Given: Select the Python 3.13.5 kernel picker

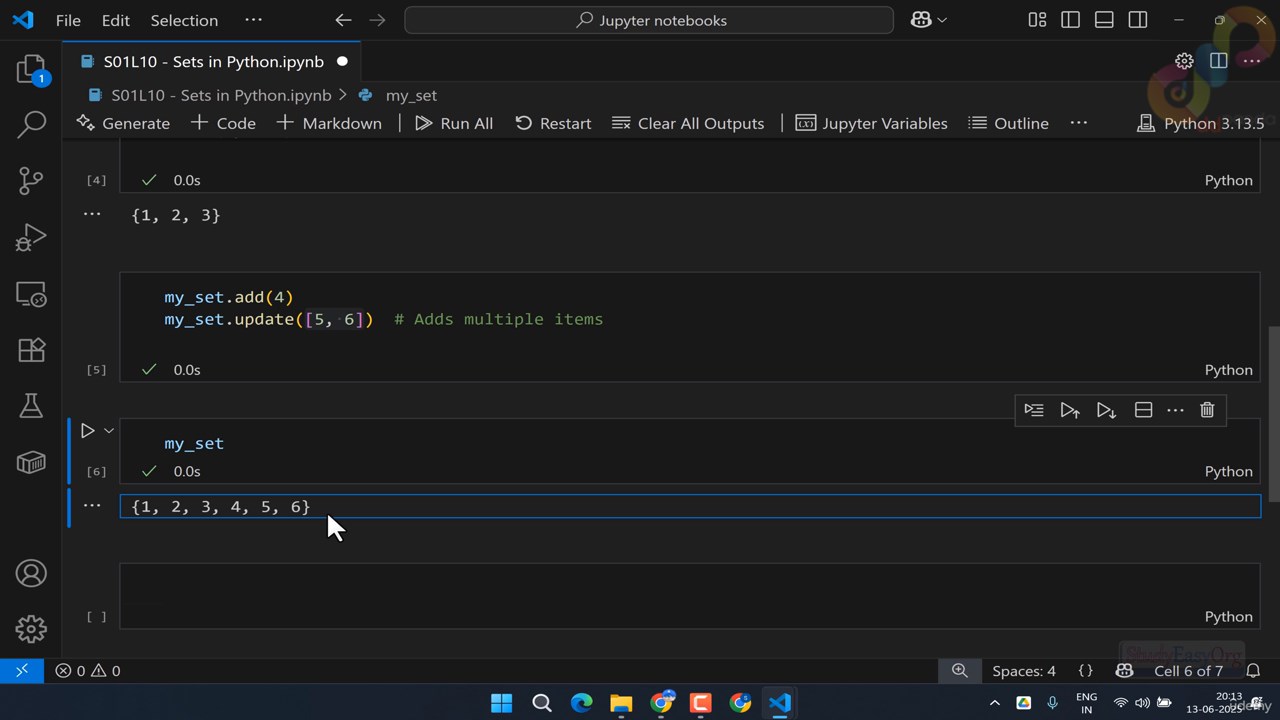Looking at the screenshot, I should point(1201,123).
